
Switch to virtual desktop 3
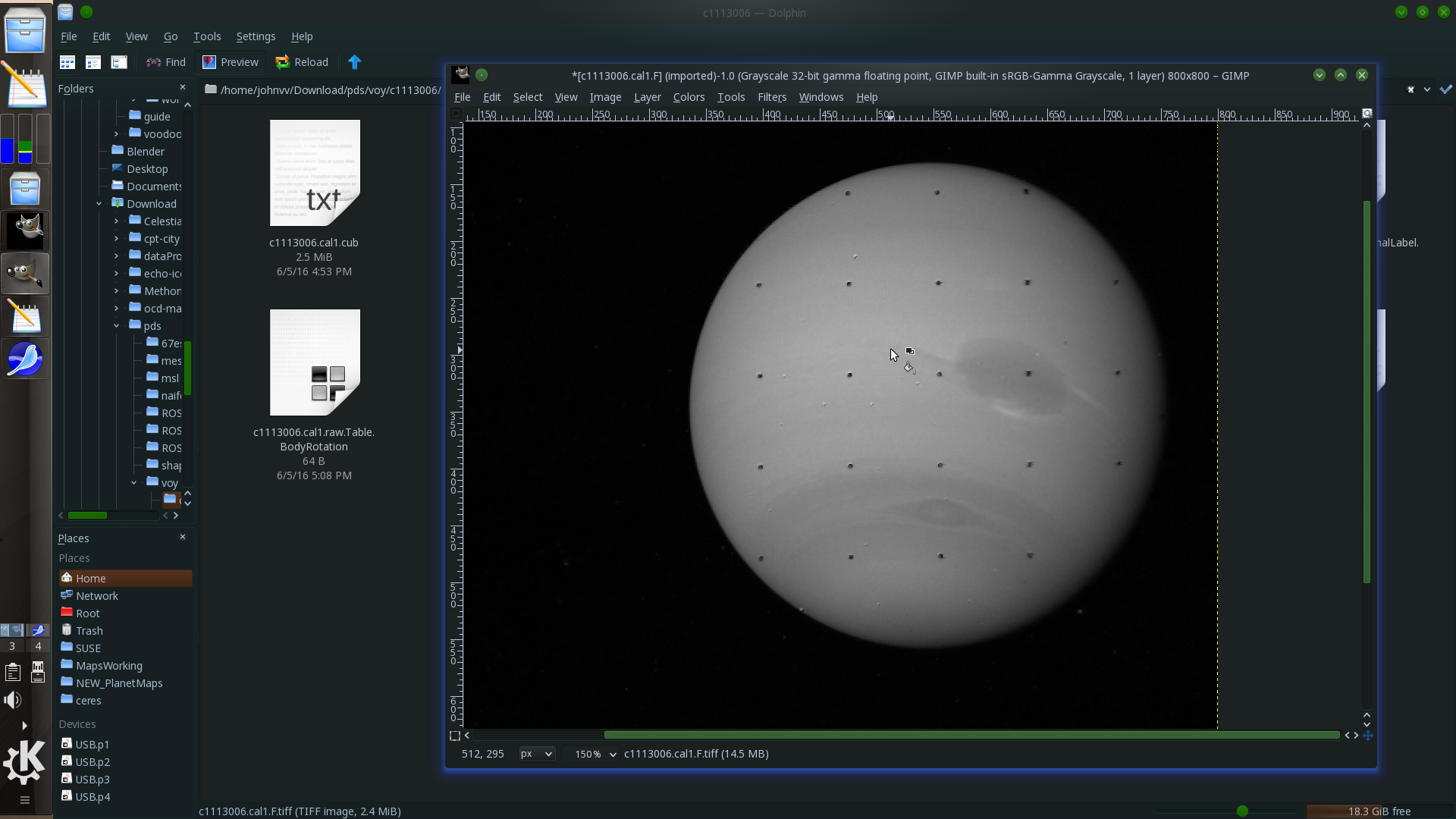pyautogui.click(x=12, y=646)
